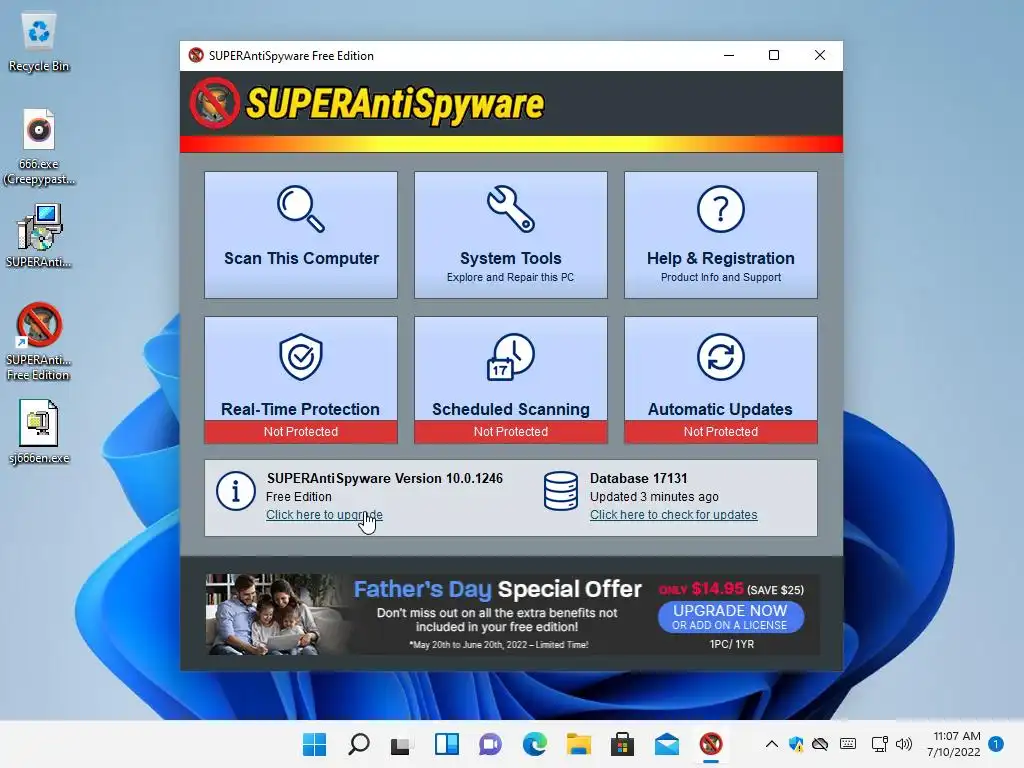
Task: Expand hidden system tray icons
Action: click(x=771, y=744)
